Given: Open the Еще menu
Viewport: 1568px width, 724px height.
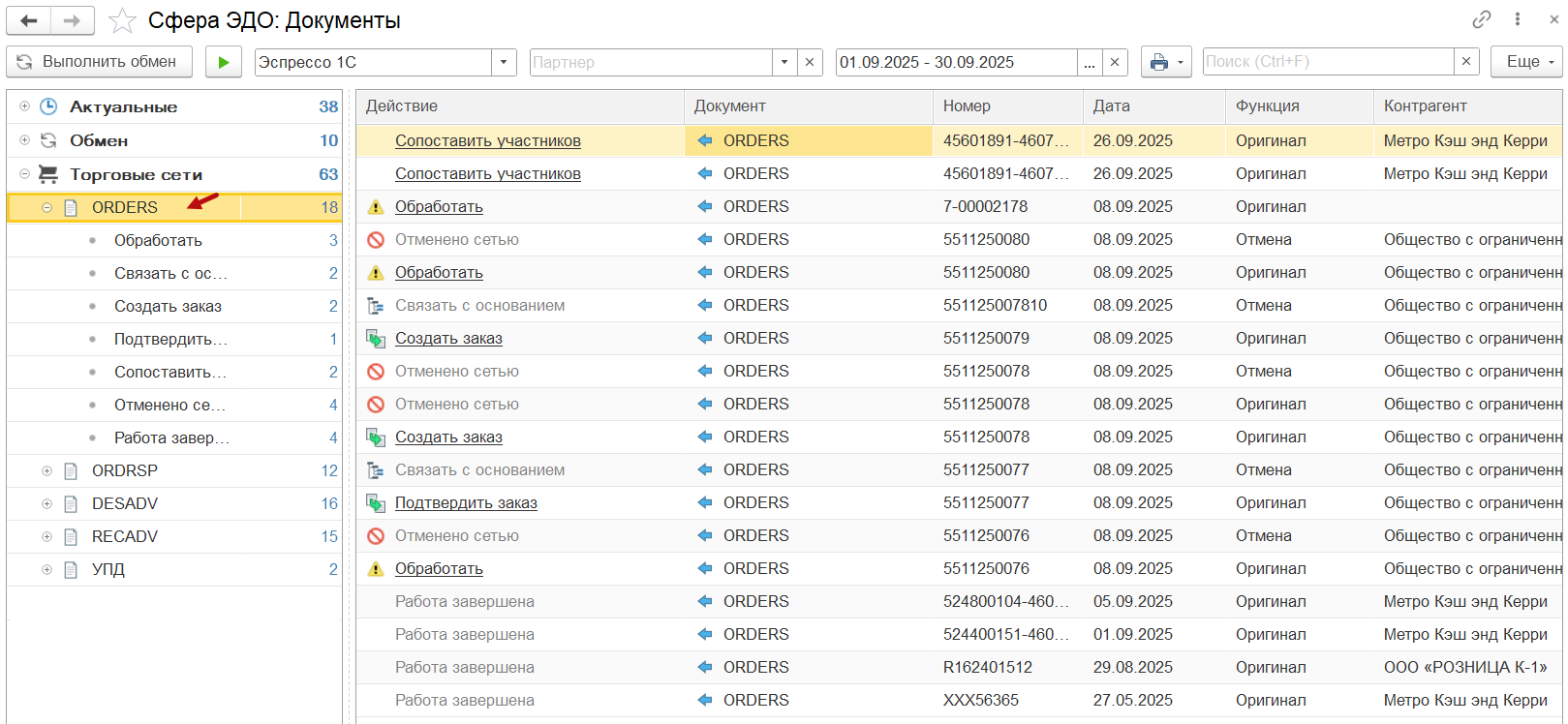Looking at the screenshot, I should 1526,62.
